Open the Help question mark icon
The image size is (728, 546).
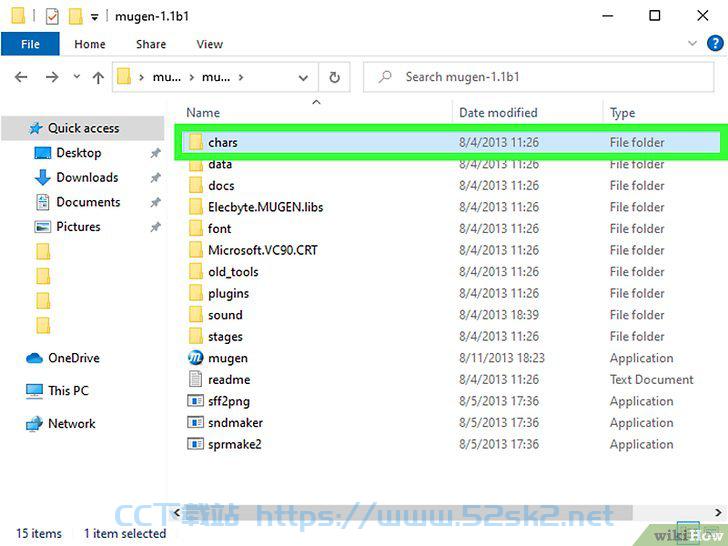[715, 44]
